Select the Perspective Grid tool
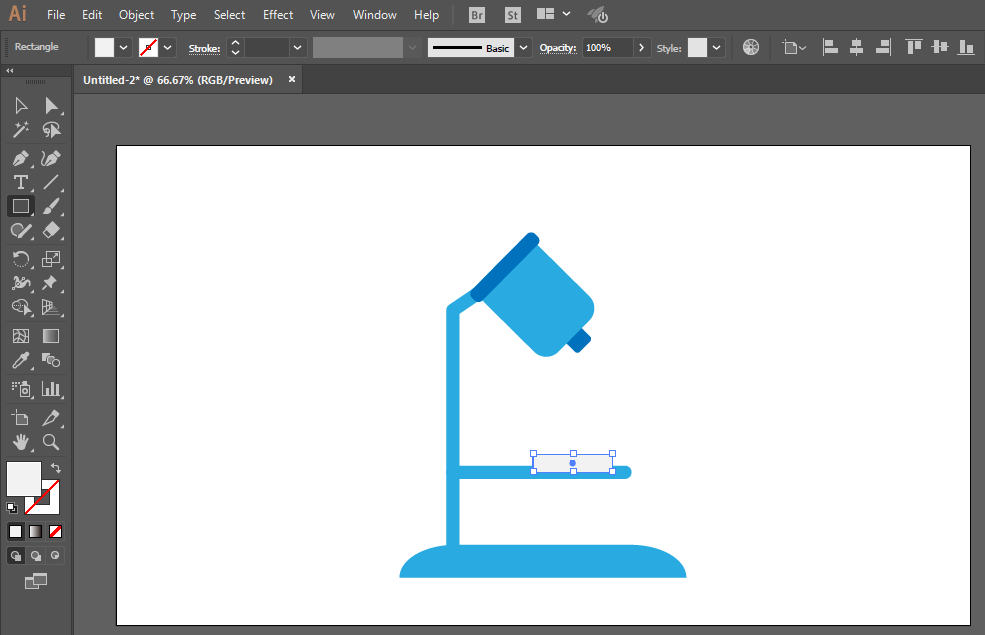Image resolution: width=985 pixels, height=635 pixels. [51, 307]
